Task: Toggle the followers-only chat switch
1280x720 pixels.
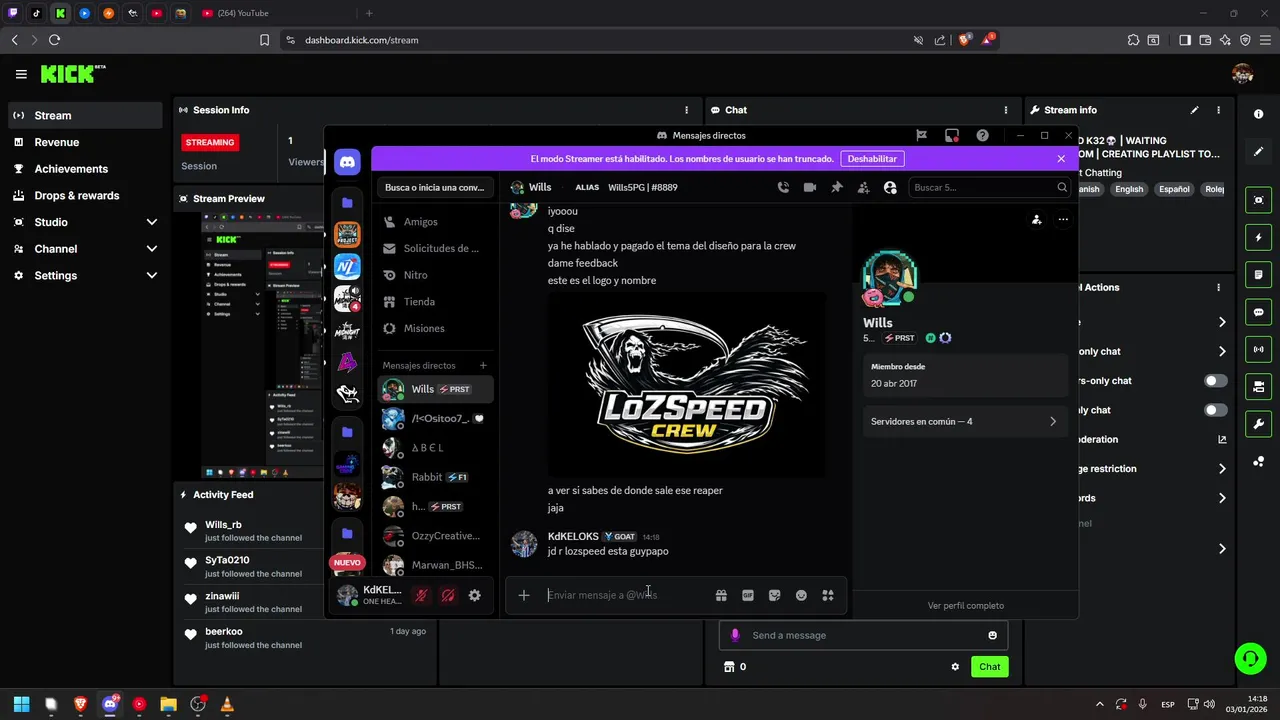Action: (x=1215, y=381)
